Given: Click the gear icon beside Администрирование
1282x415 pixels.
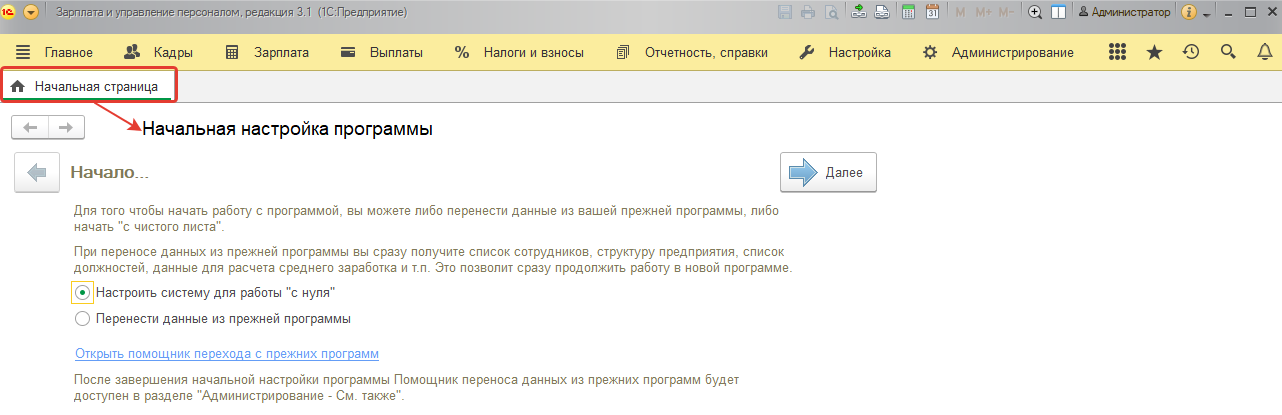Looking at the screenshot, I should (931, 52).
